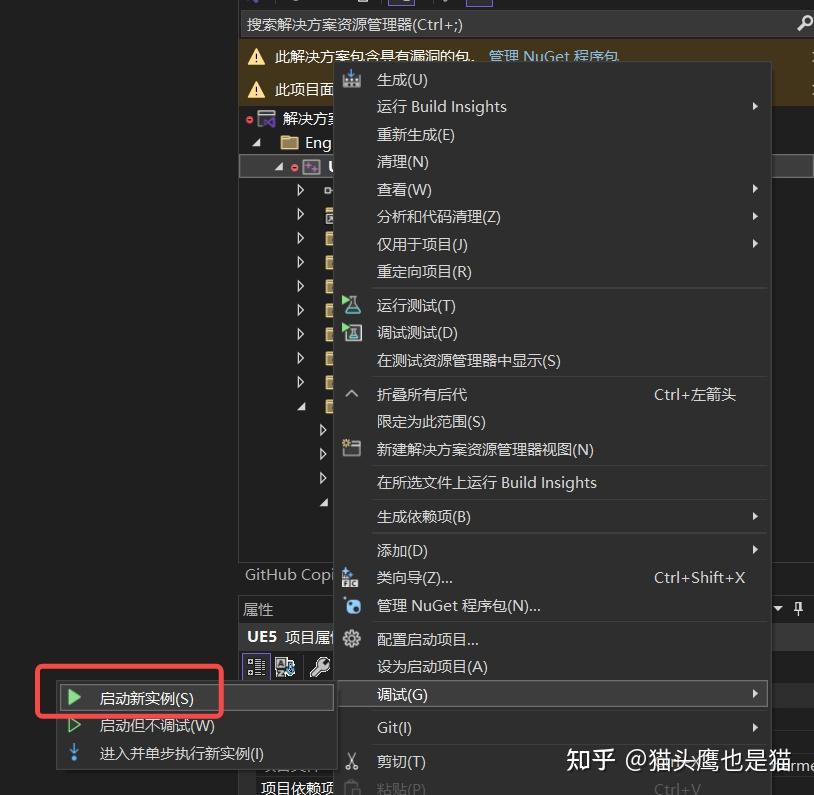This screenshot has width=814, height=795.
Task: Open the 管理 NuGet 程序包 link
Action: click(554, 57)
